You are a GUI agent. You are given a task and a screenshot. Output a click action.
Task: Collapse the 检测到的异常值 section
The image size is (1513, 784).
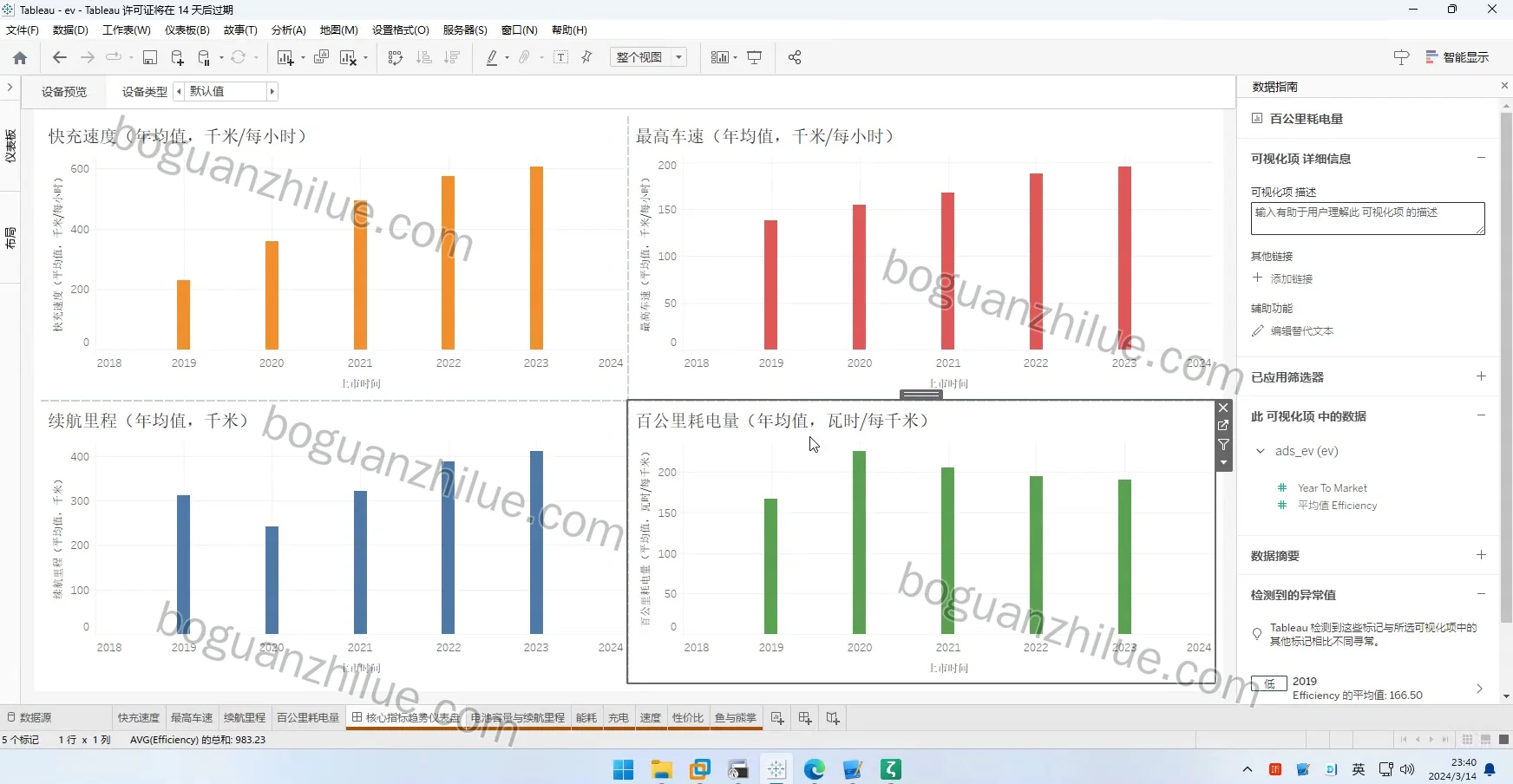(1481, 594)
